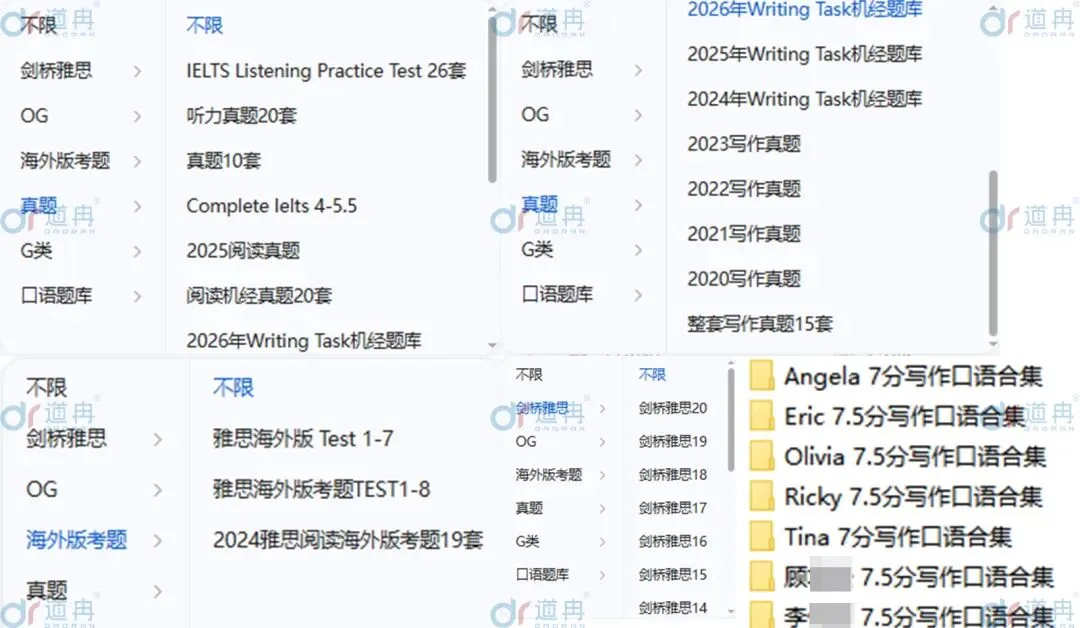
Task: Click blue 不限 above IELTS Listening Practice Test
Action: point(205,25)
